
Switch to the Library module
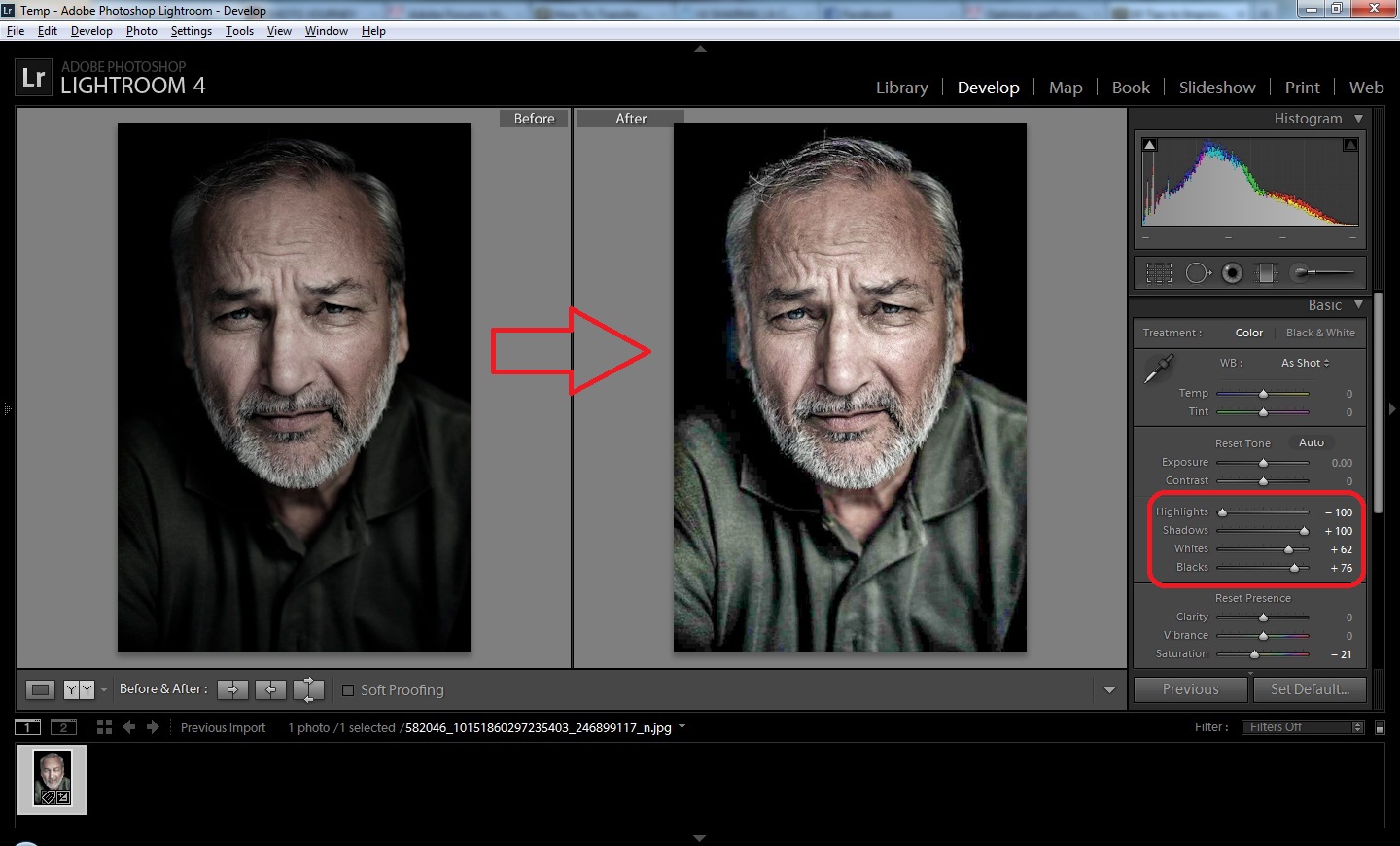[900, 88]
